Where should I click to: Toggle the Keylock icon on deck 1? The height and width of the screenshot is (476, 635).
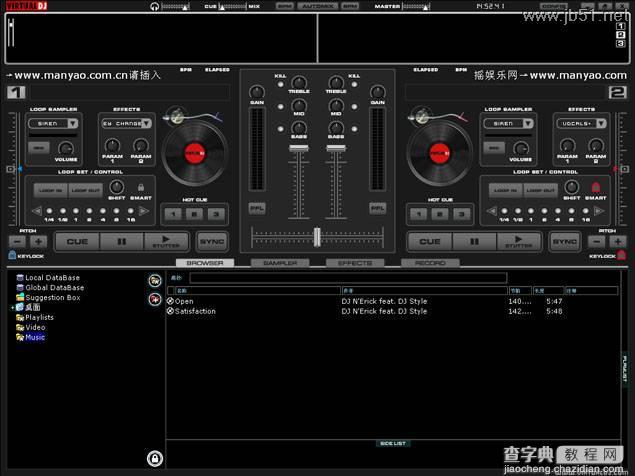(x=12, y=255)
